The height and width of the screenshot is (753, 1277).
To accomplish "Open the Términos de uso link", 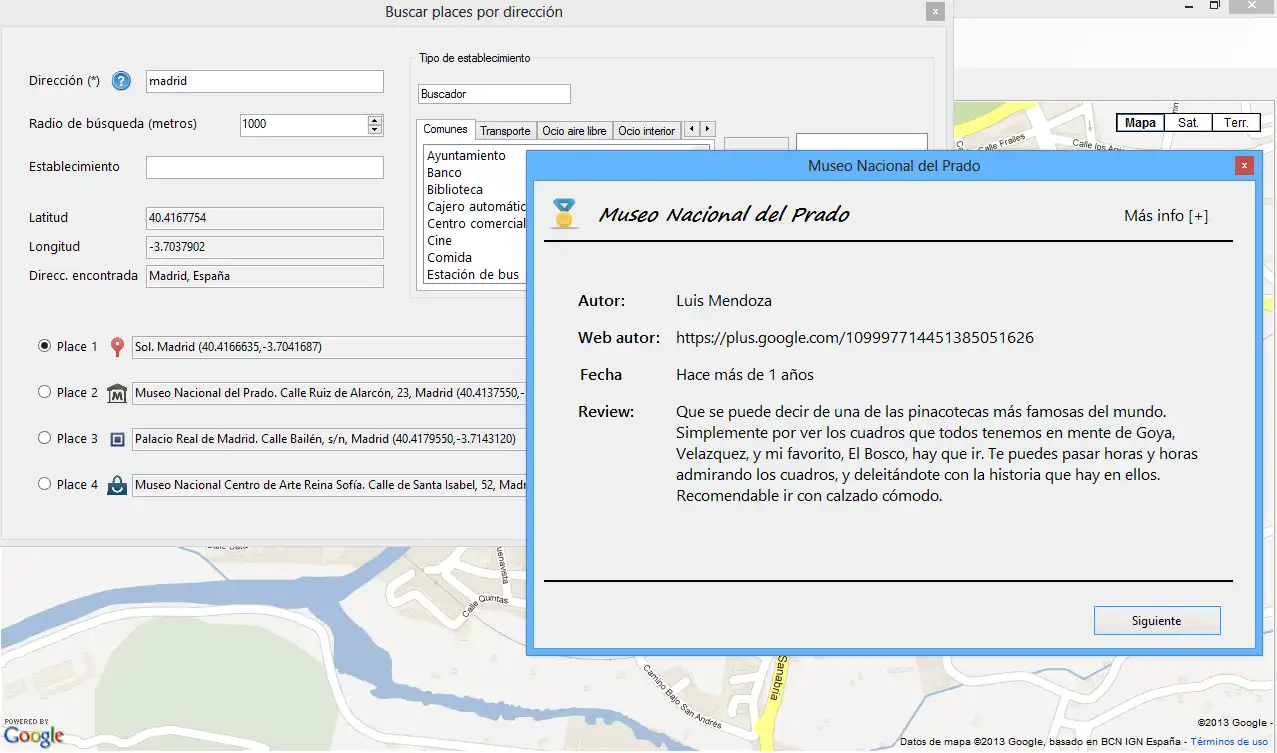I will tap(1229, 742).
